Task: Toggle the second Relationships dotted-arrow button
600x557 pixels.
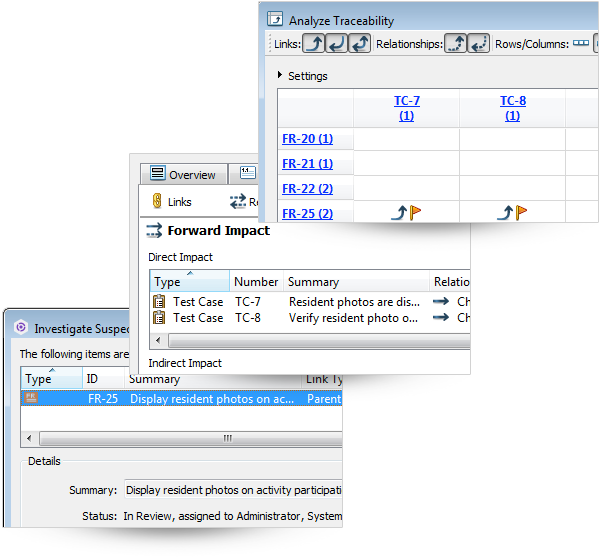Action: tap(478, 43)
